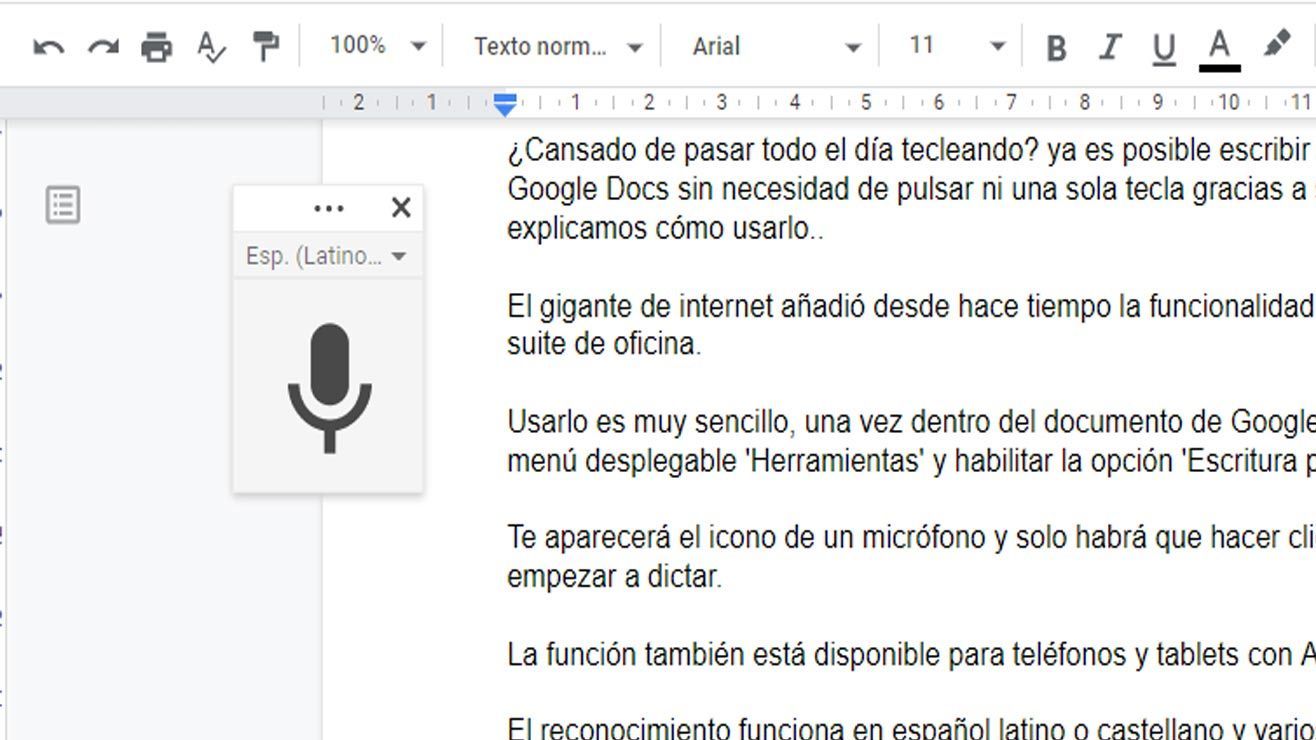The height and width of the screenshot is (740, 1316).
Task: Select the paint format roller icon
Action: [x=265, y=46]
